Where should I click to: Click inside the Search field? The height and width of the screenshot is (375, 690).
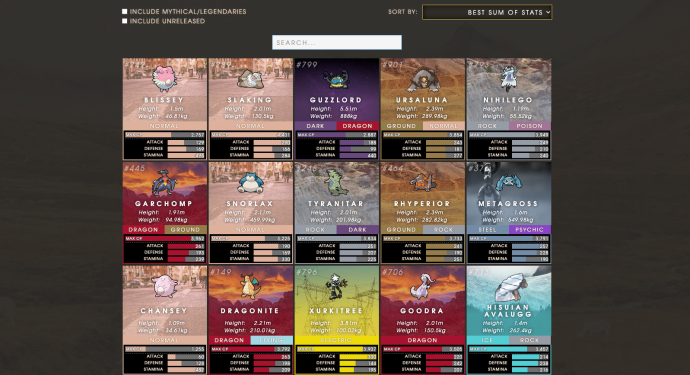click(337, 42)
